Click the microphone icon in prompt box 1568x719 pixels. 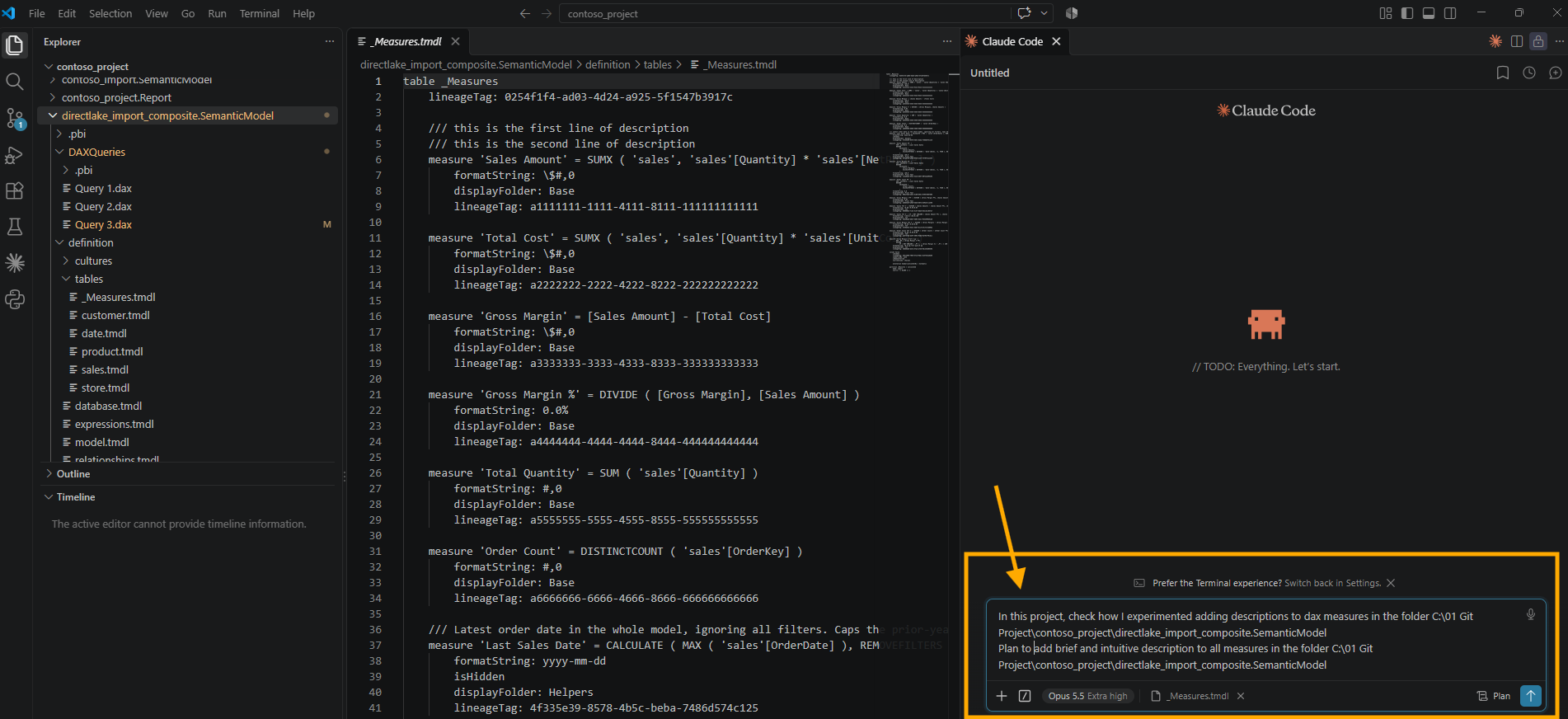[x=1531, y=614]
